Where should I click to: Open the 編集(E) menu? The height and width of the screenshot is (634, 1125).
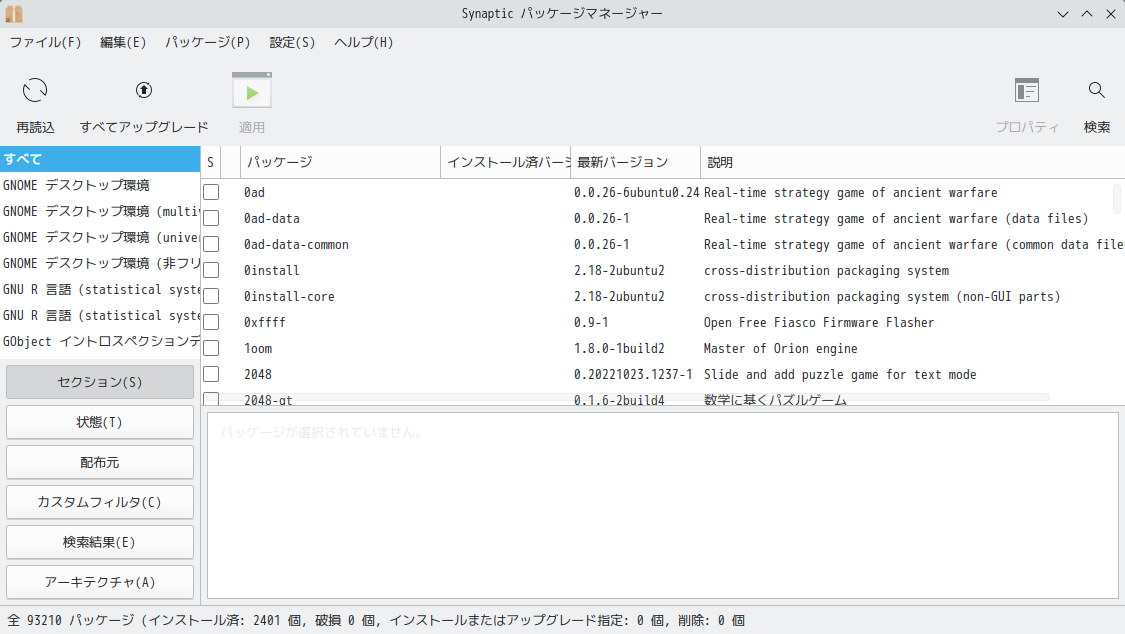(123, 42)
